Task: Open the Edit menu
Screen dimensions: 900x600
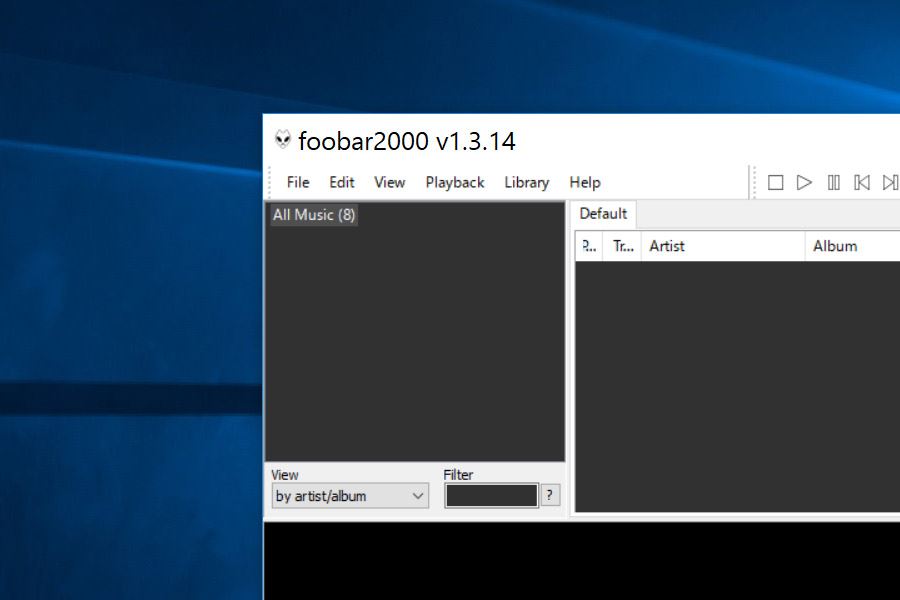Action: click(x=342, y=182)
